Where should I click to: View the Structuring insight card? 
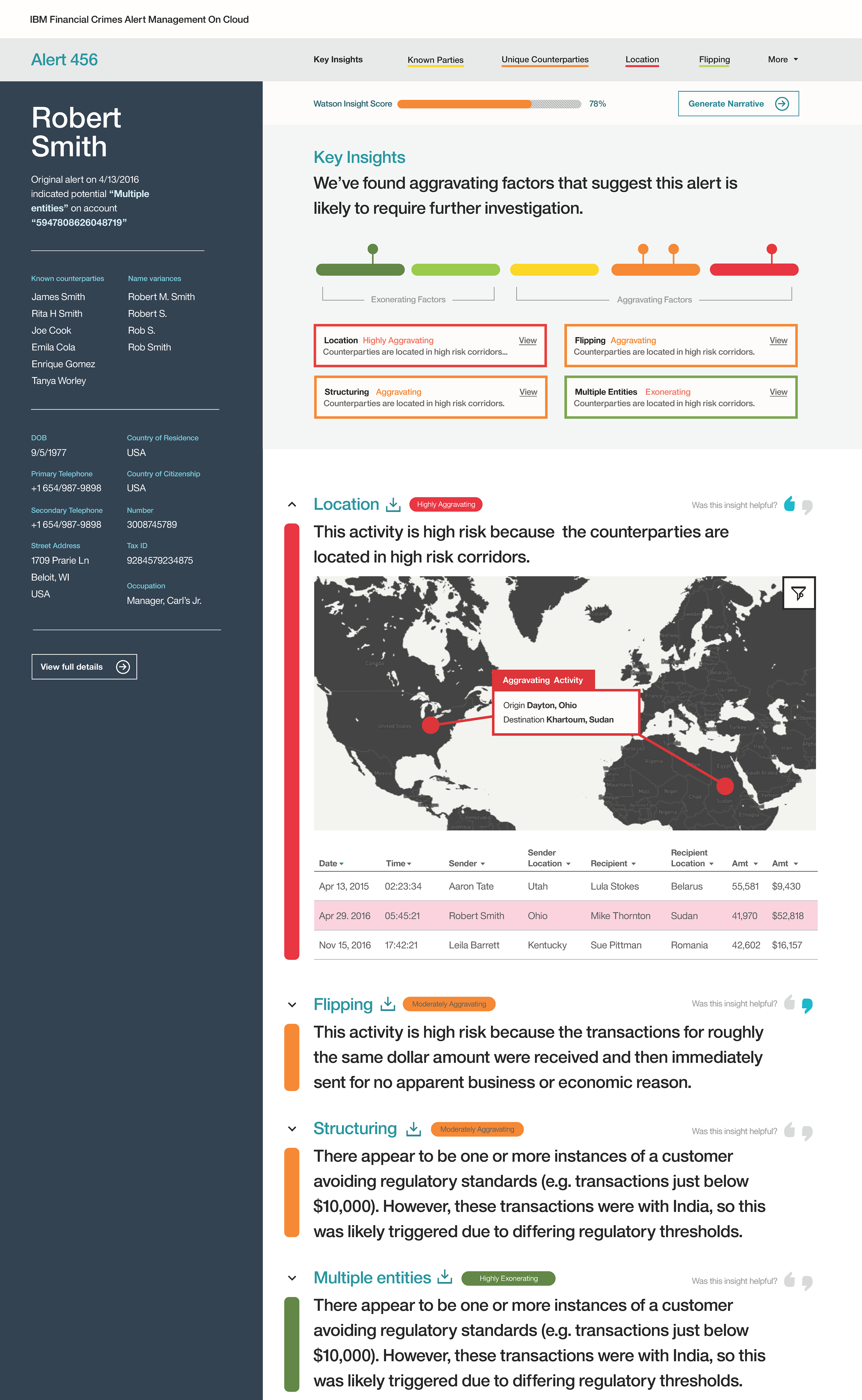tap(528, 392)
